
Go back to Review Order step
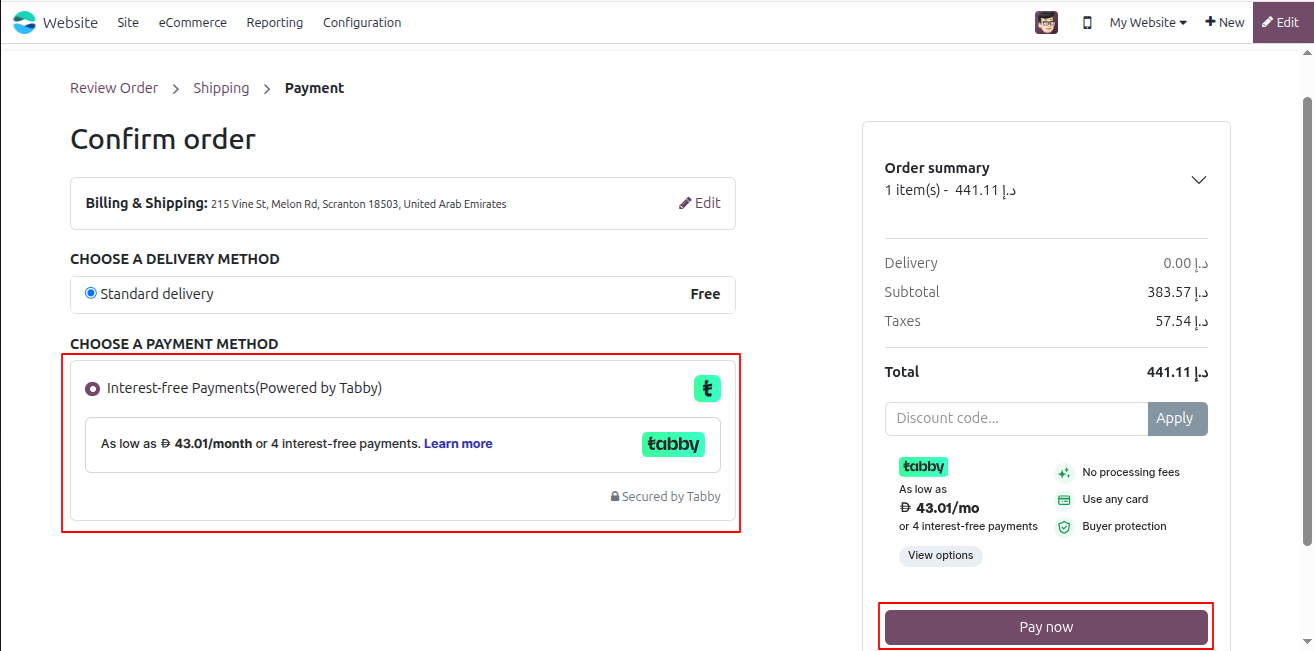[114, 88]
